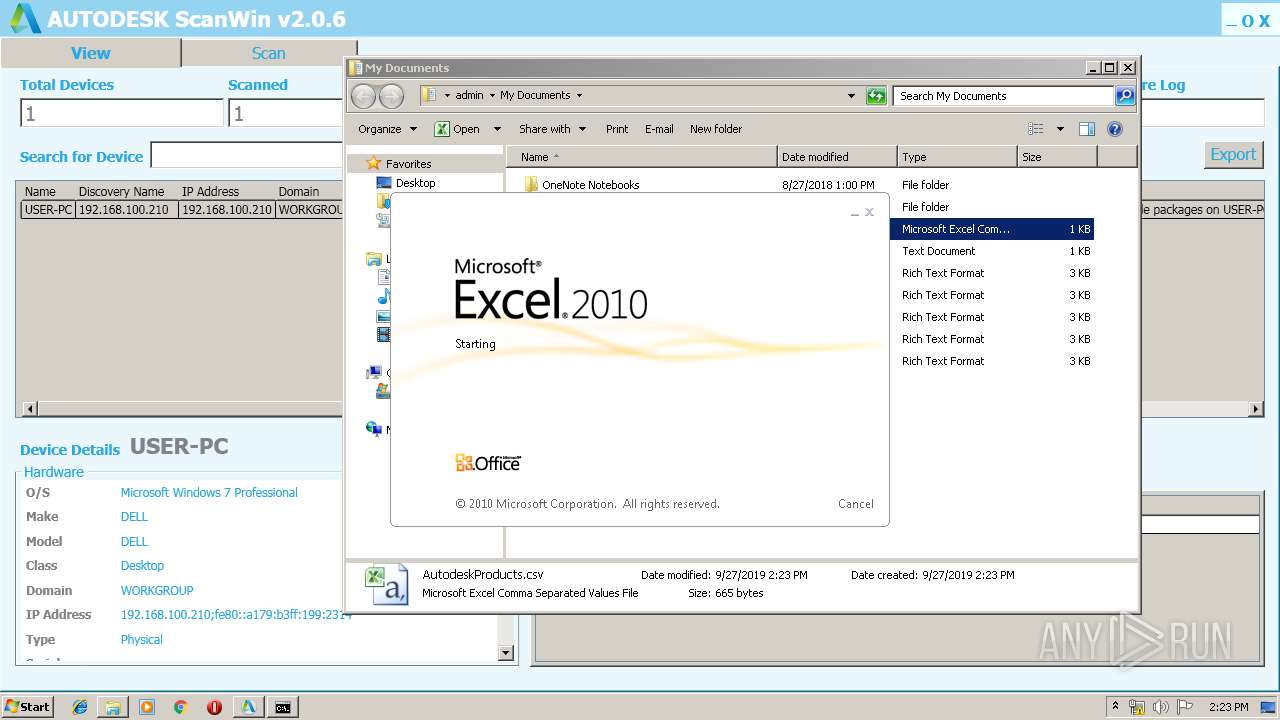Open Explorer help question mark icon
This screenshot has height=720, width=1280.
pos(1115,129)
